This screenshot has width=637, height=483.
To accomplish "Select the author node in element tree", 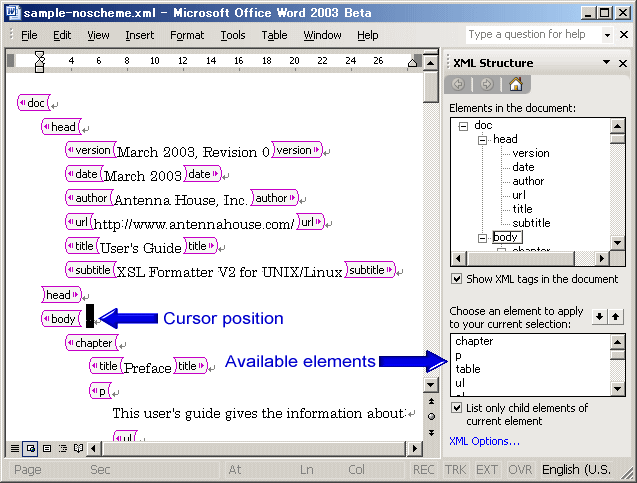I will click(x=528, y=181).
